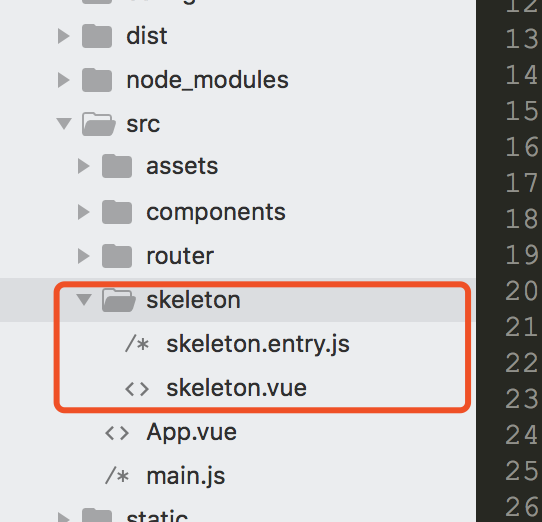Click the open src folder icon
The width and height of the screenshot is (542, 522).
pos(99,124)
